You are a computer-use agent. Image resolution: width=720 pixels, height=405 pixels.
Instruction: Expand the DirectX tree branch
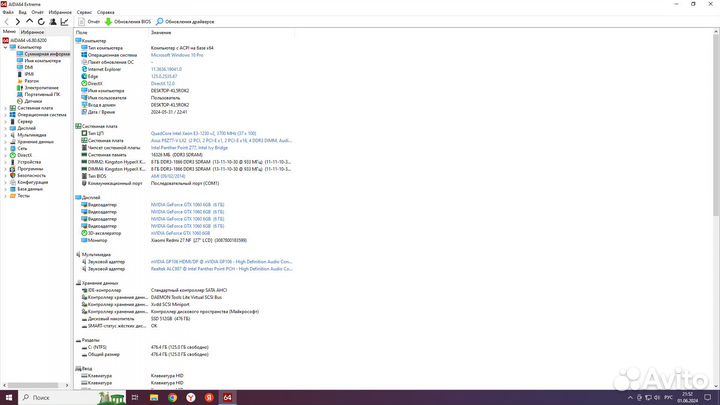click(6, 155)
